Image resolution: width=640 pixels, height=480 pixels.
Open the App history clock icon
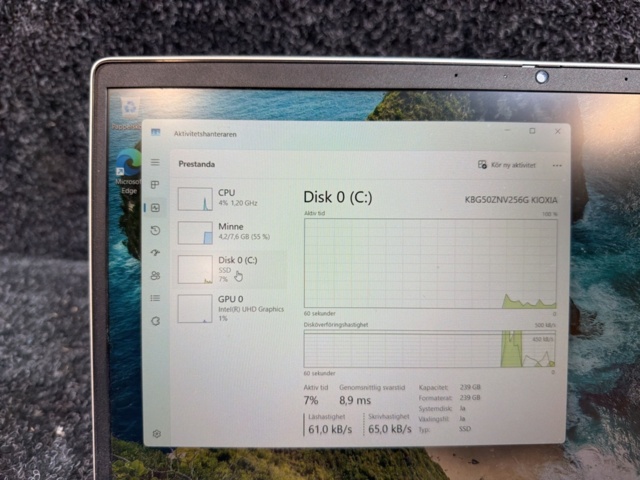[155, 231]
